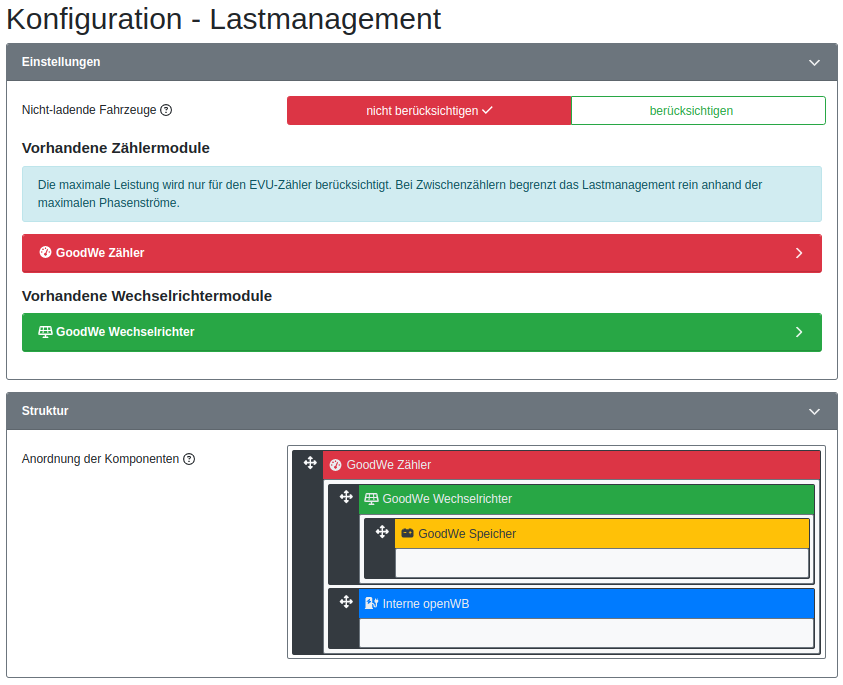Image resolution: width=843 pixels, height=685 pixels.
Task: Click solar panel icon on GoodWe Wechselrichter module
Action: tap(45, 332)
